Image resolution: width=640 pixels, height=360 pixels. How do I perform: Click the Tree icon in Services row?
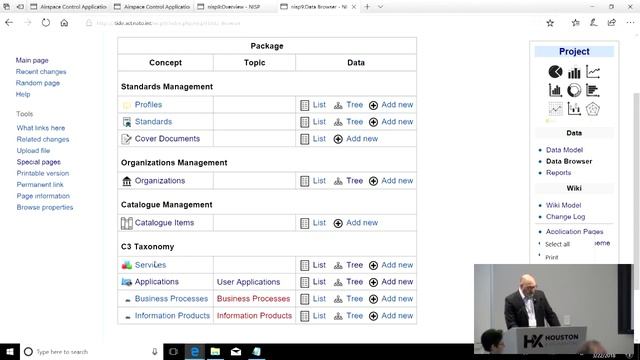coord(338,265)
